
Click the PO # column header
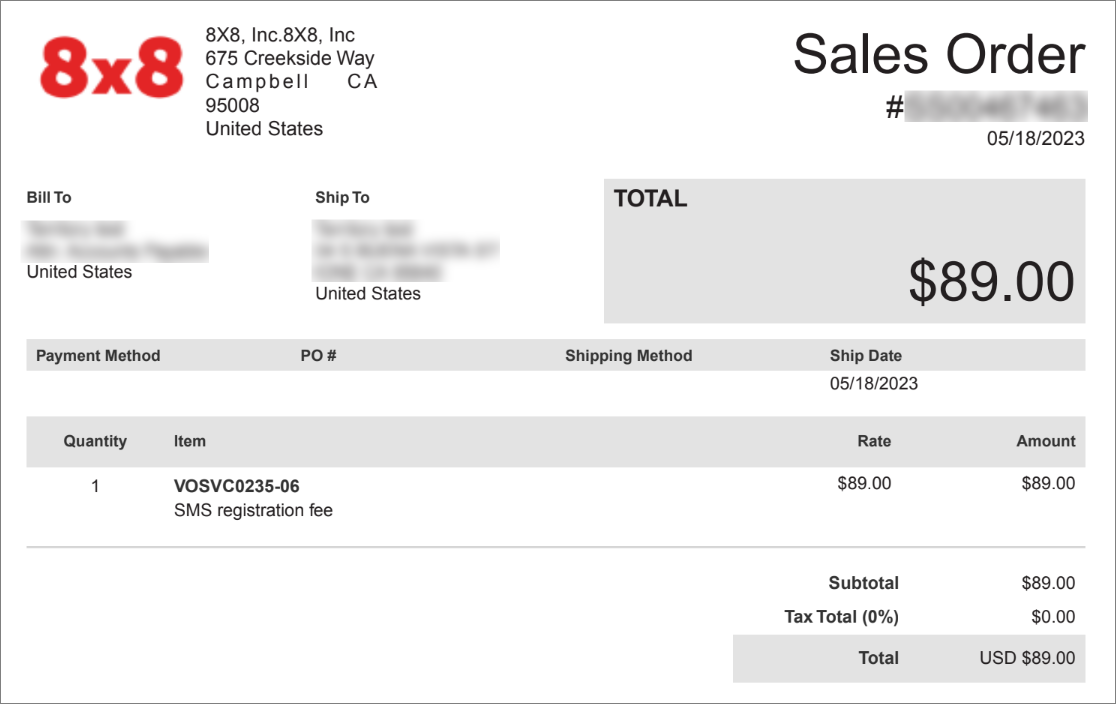(318, 355)
